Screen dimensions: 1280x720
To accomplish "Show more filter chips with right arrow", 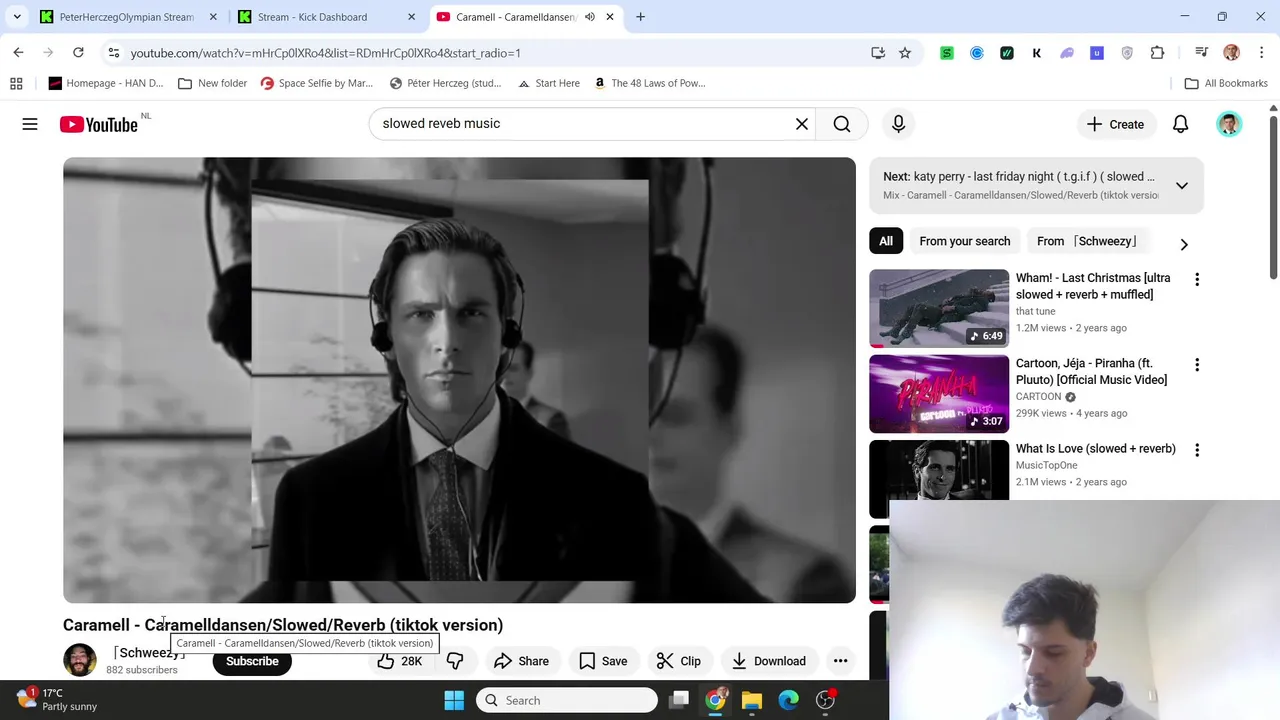I will 1184,244.
